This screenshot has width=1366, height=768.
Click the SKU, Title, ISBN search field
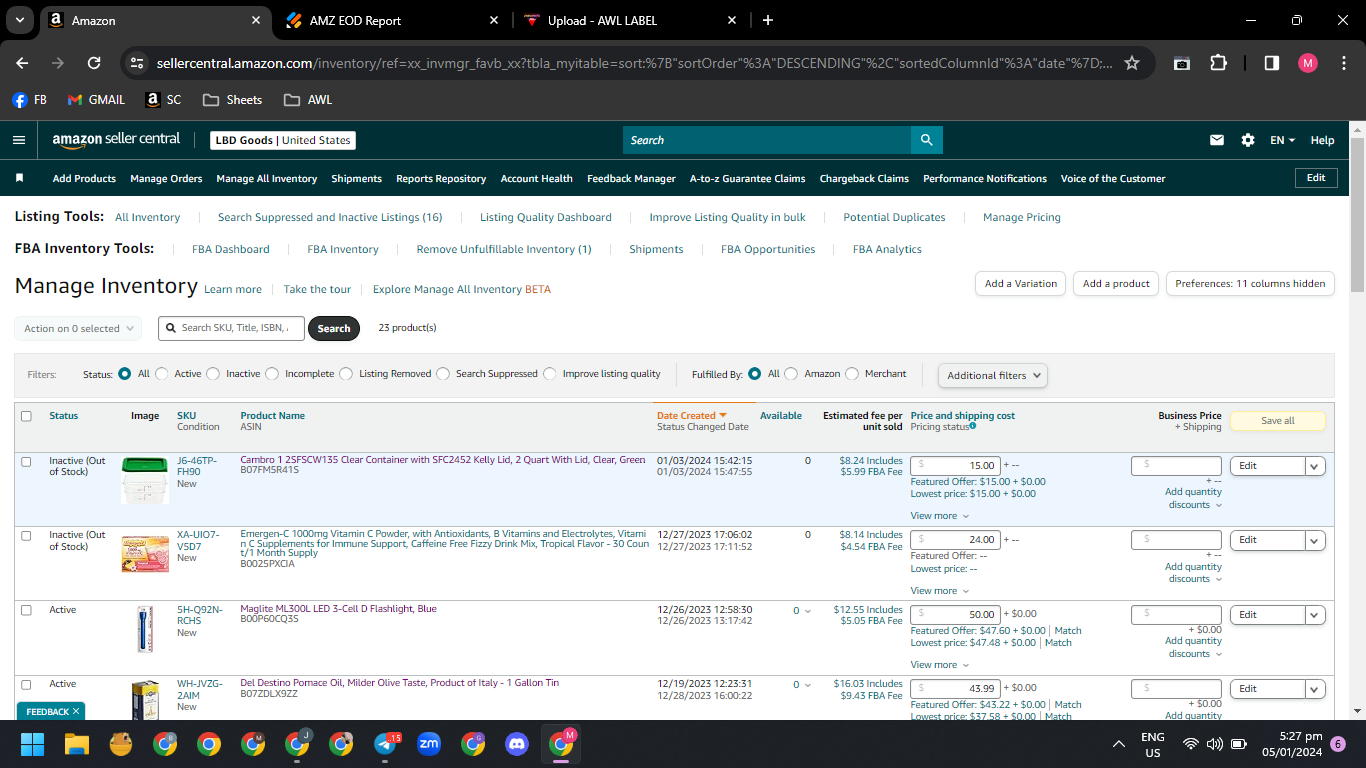click(231, 328)
